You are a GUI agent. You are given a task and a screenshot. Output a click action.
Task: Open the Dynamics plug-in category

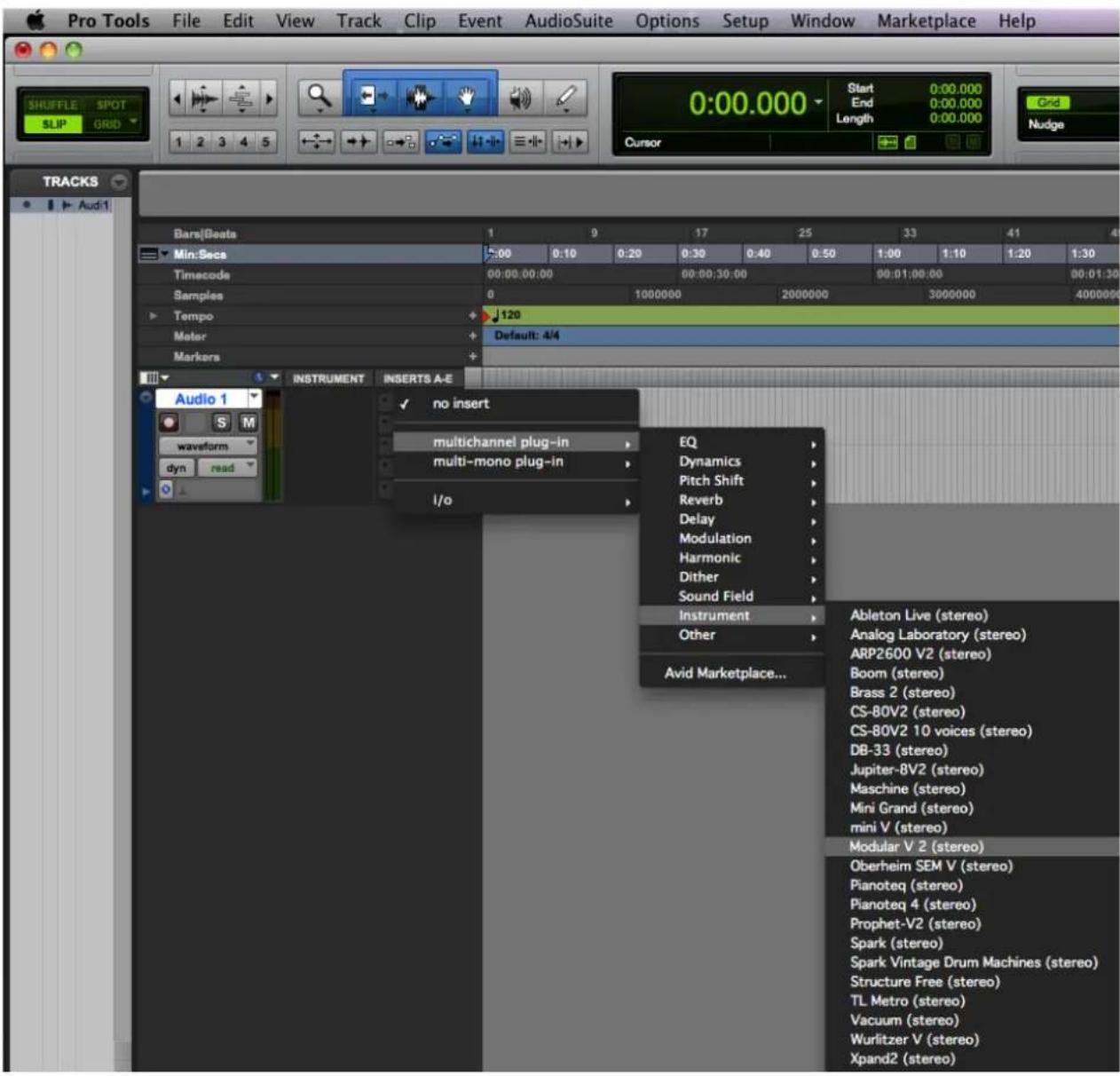pos(732,462)
